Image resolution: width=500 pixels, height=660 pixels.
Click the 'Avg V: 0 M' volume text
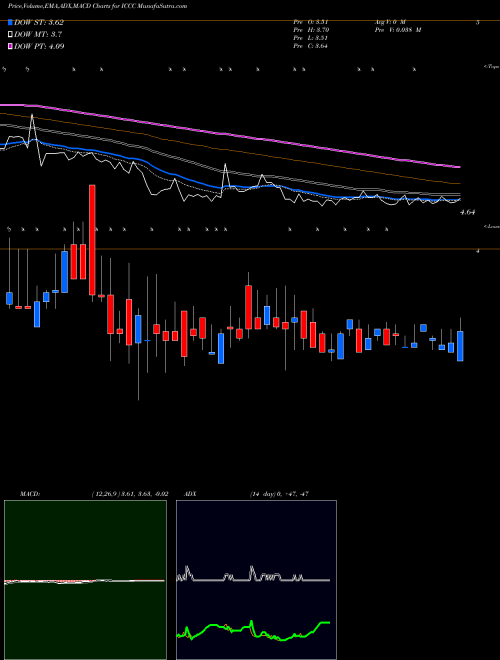(x=389, y=22)
